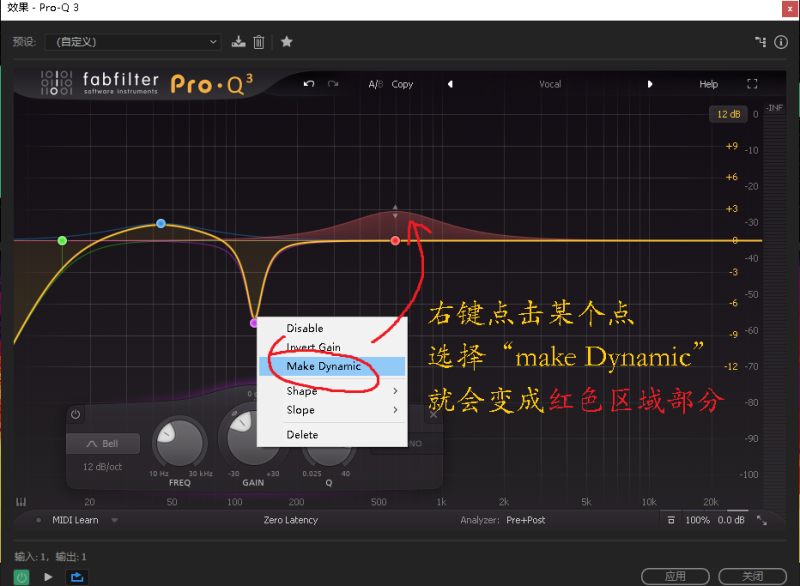Toggle the band enable power button
Image resolution: width=800 pixels, height=586 pixels.
click(76, 414)
